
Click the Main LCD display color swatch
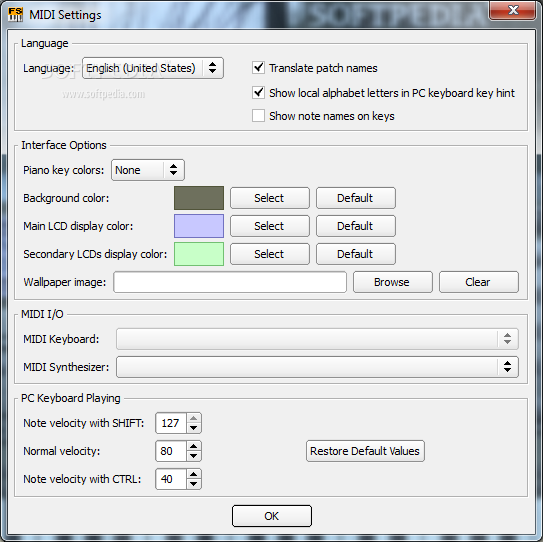coord(199,226)
